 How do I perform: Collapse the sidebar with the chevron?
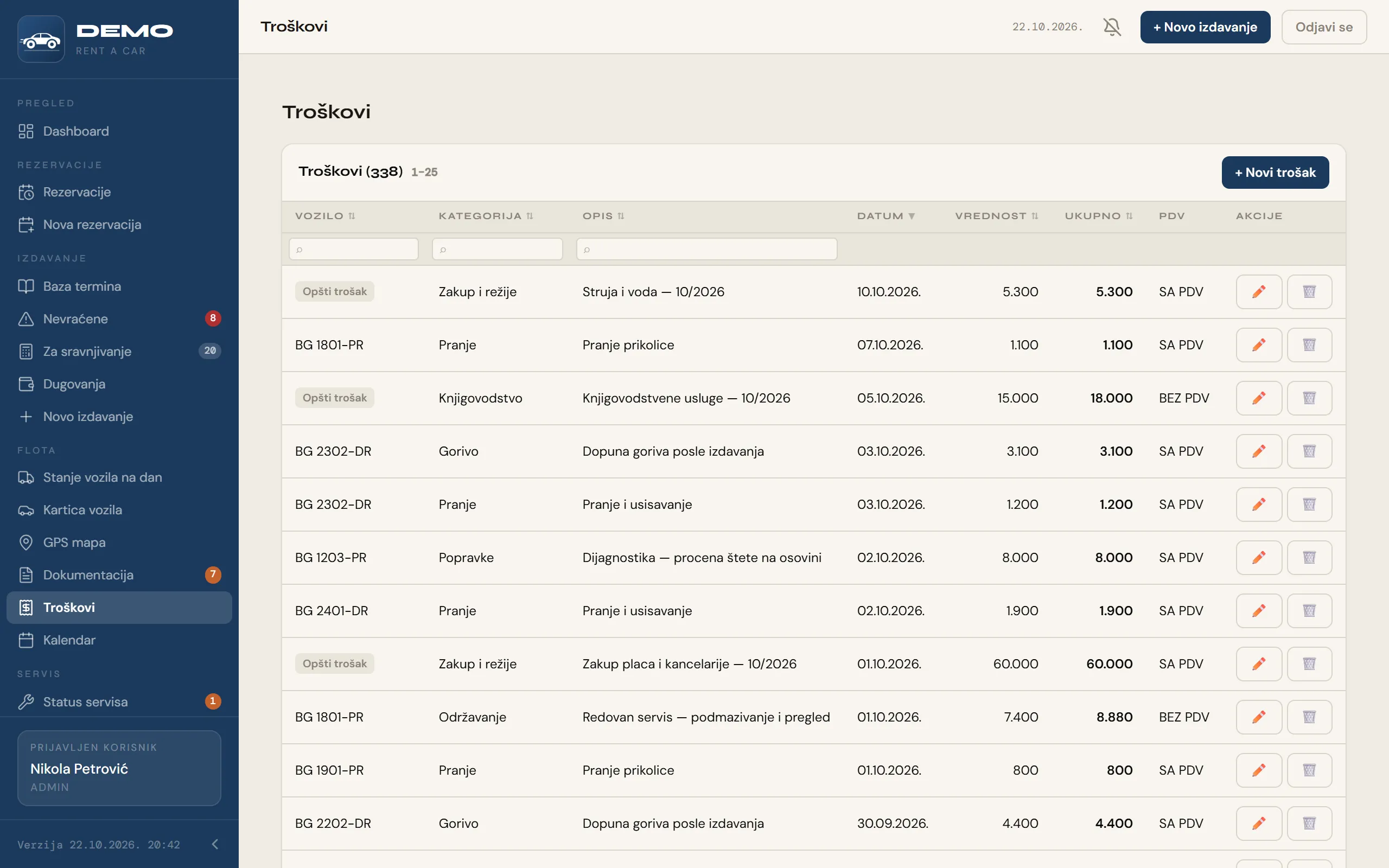point(215,844)
